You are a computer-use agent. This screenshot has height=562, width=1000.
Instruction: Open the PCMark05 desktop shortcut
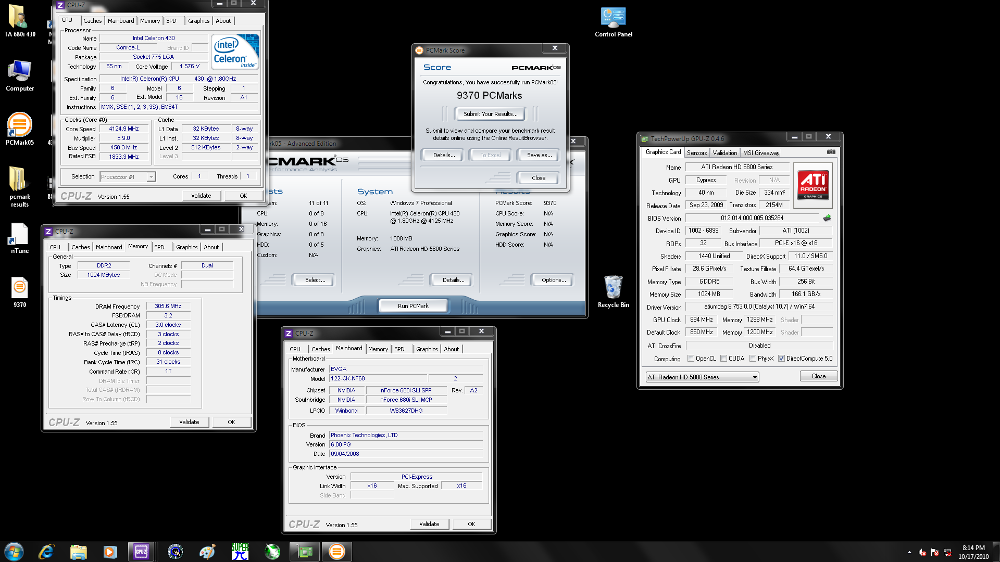tap(19, 129)
